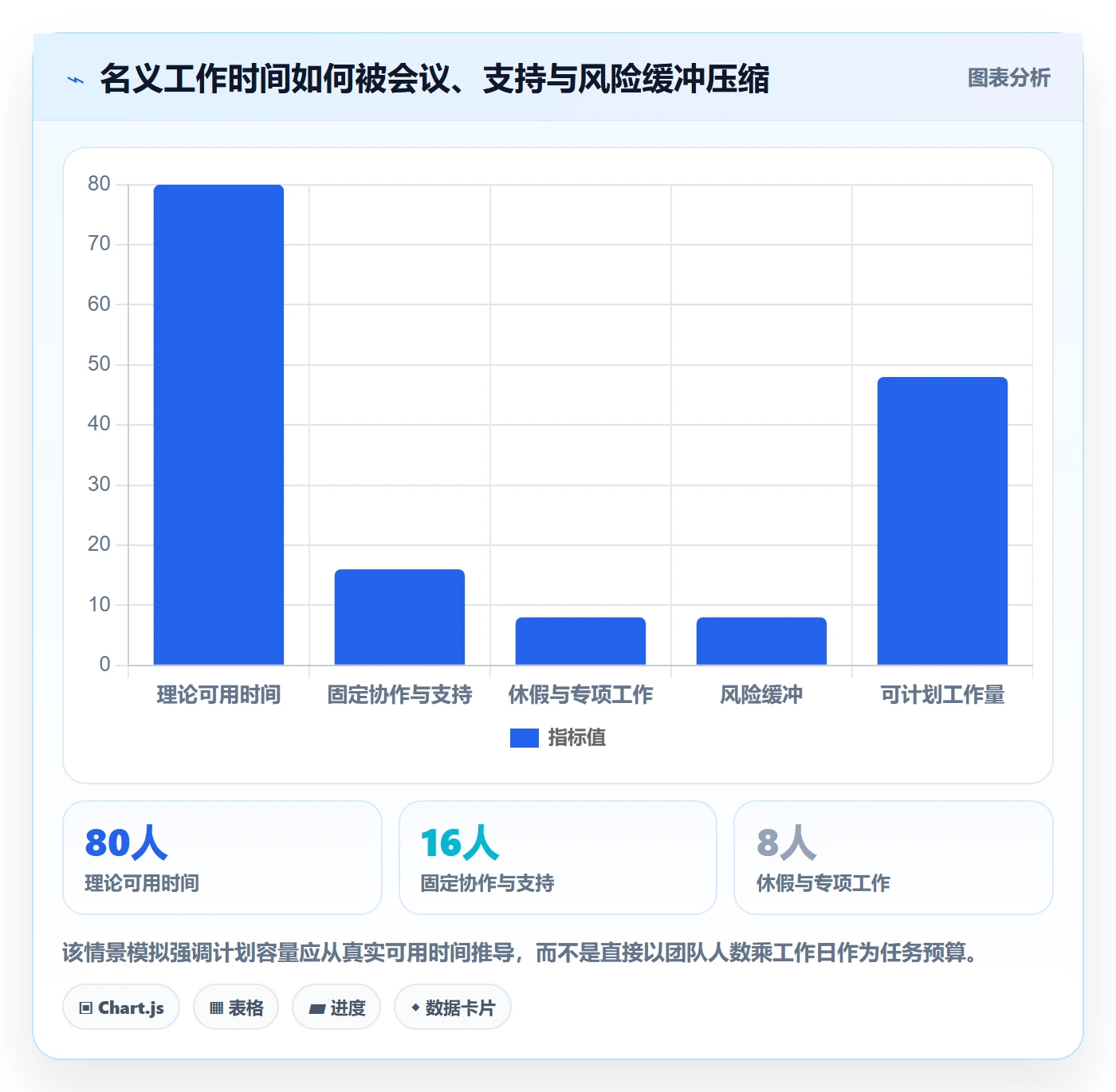This screenshot has width=1116, height=1092.
Task: Click the 固定协作与支持 x-axis label
Action: point(399,695)
